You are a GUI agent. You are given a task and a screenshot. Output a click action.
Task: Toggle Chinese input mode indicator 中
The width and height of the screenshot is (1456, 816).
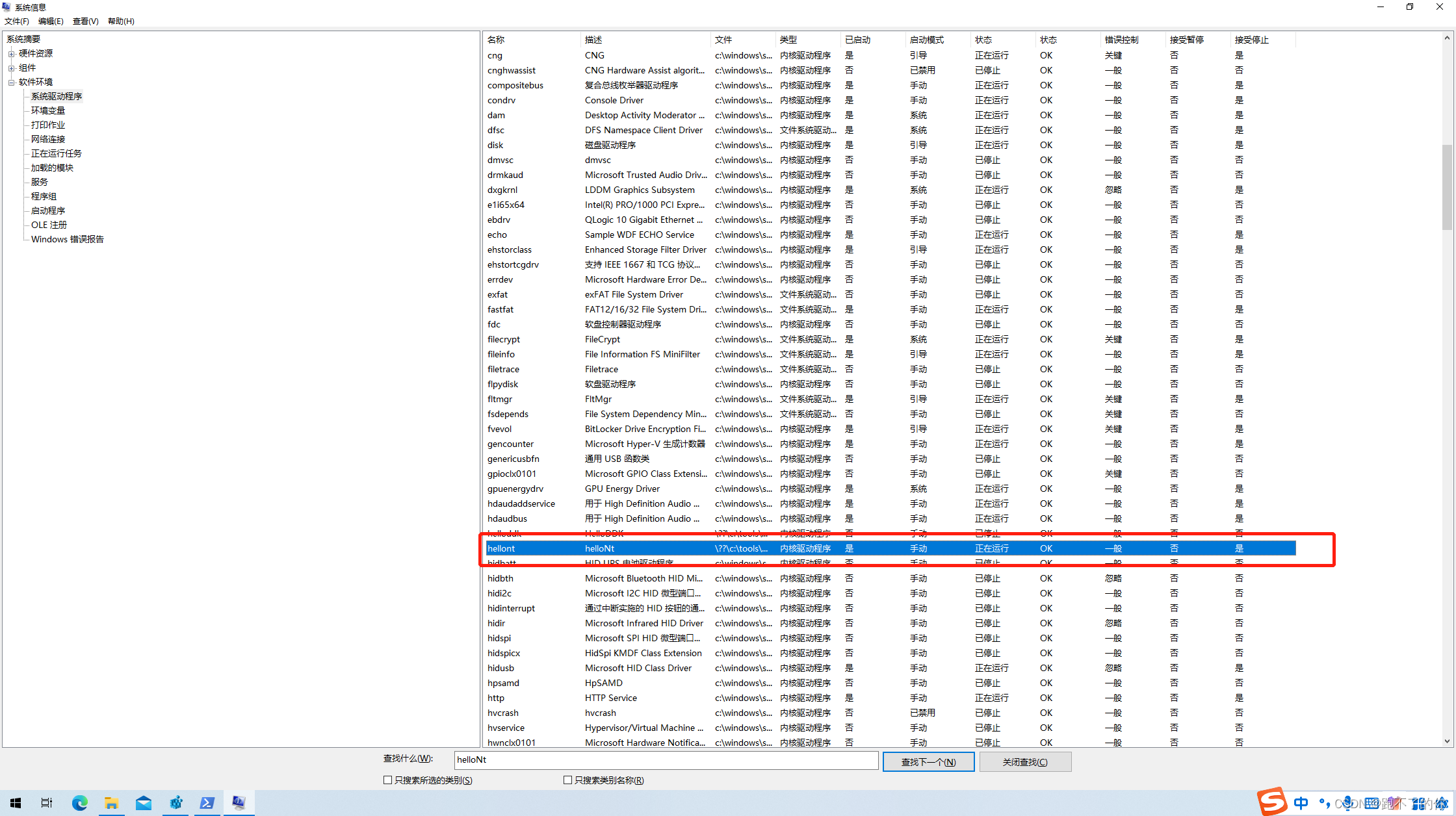tap(1301, 804)
